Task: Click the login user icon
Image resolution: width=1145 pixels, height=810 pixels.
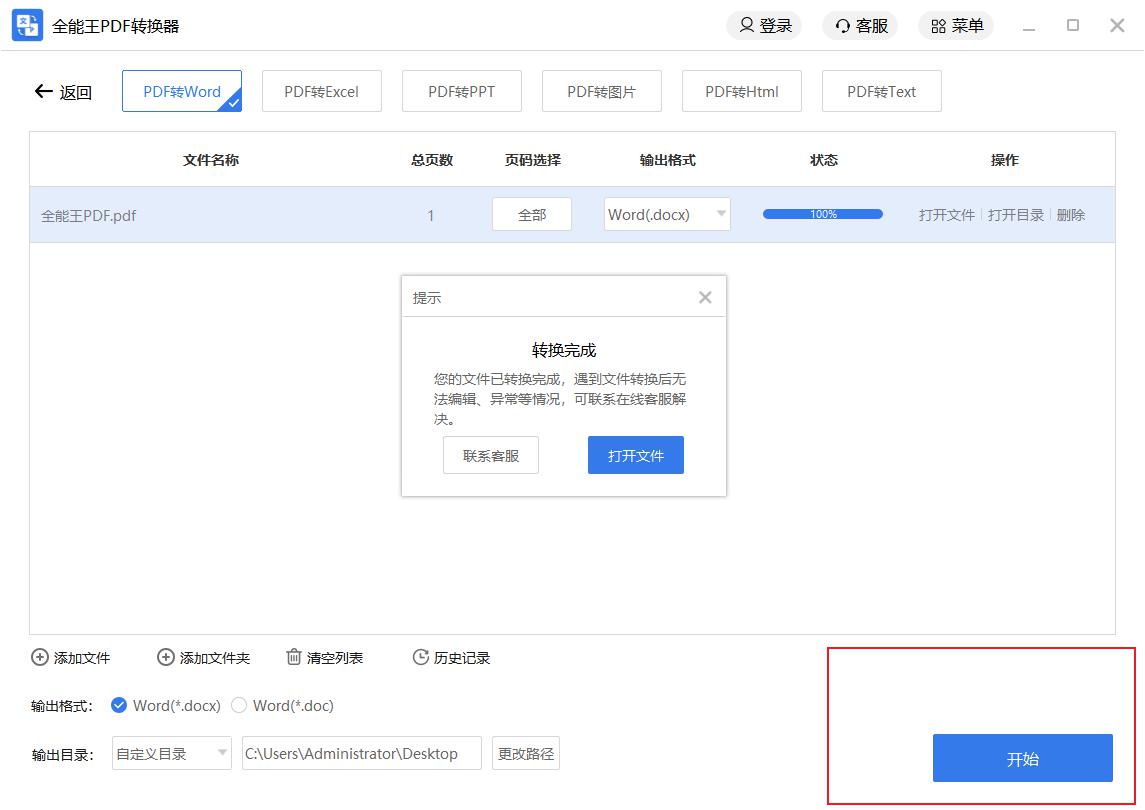Action: pos(746,26)
